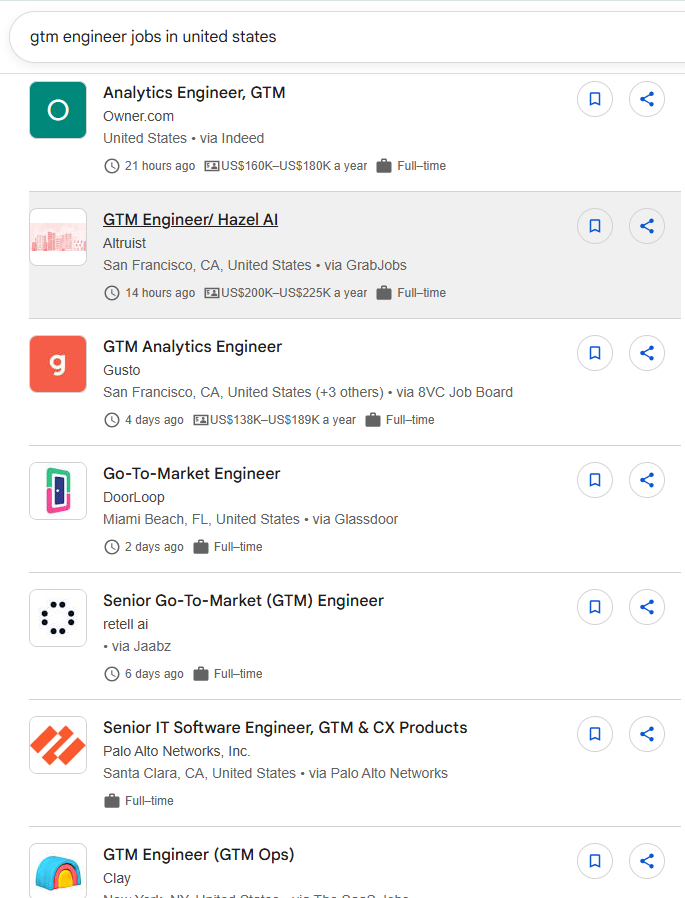Bookmark the Gusto GTM Analytics Engineer job

point(595,353)
